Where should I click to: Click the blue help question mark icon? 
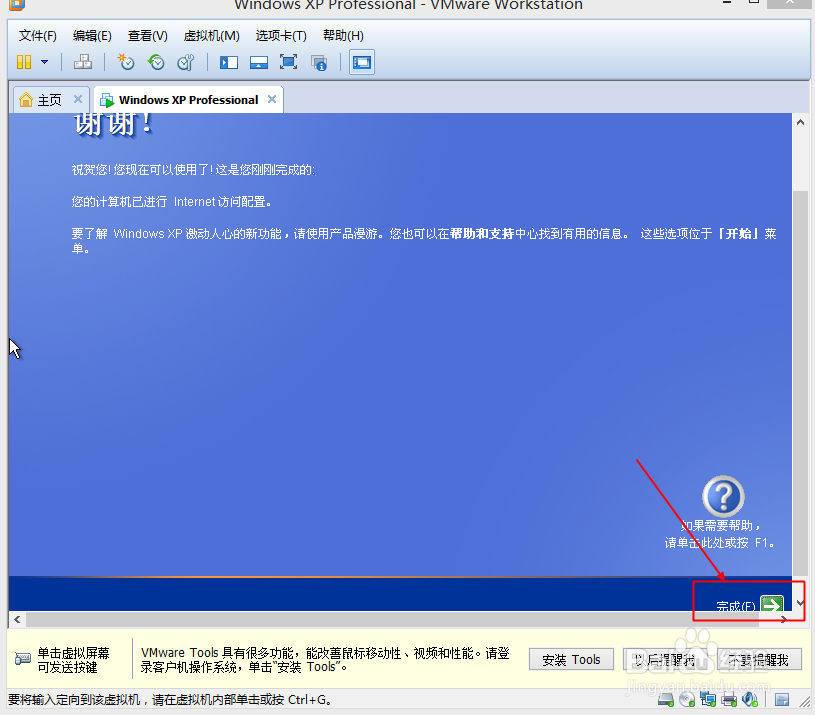point(723,496)
